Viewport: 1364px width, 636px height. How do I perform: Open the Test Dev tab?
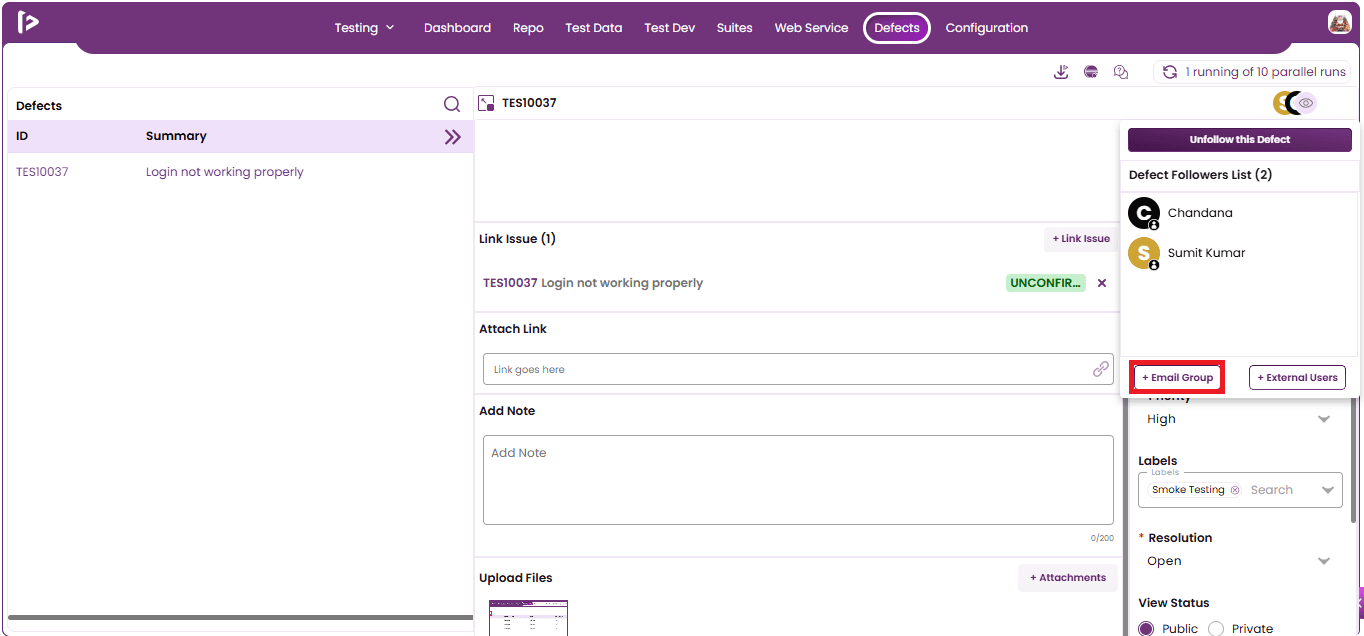pos(669,28)
